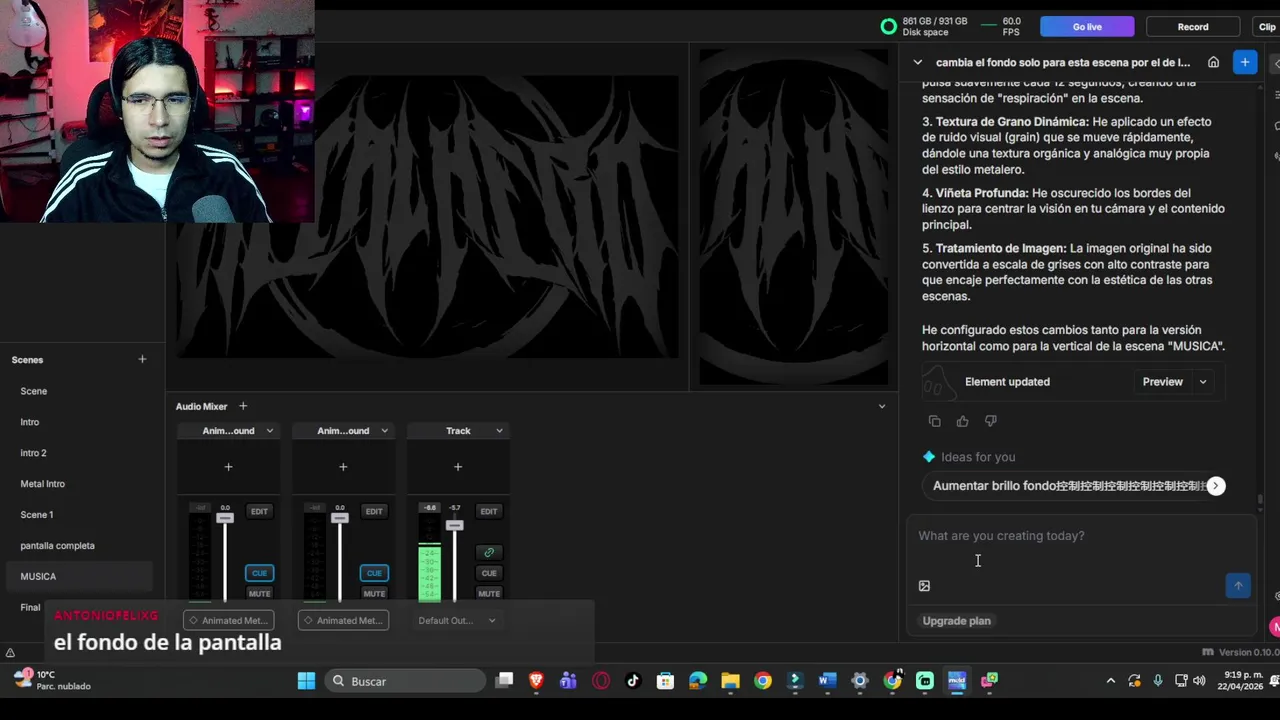Mute the second Anim...ound channel

(374, 594)
